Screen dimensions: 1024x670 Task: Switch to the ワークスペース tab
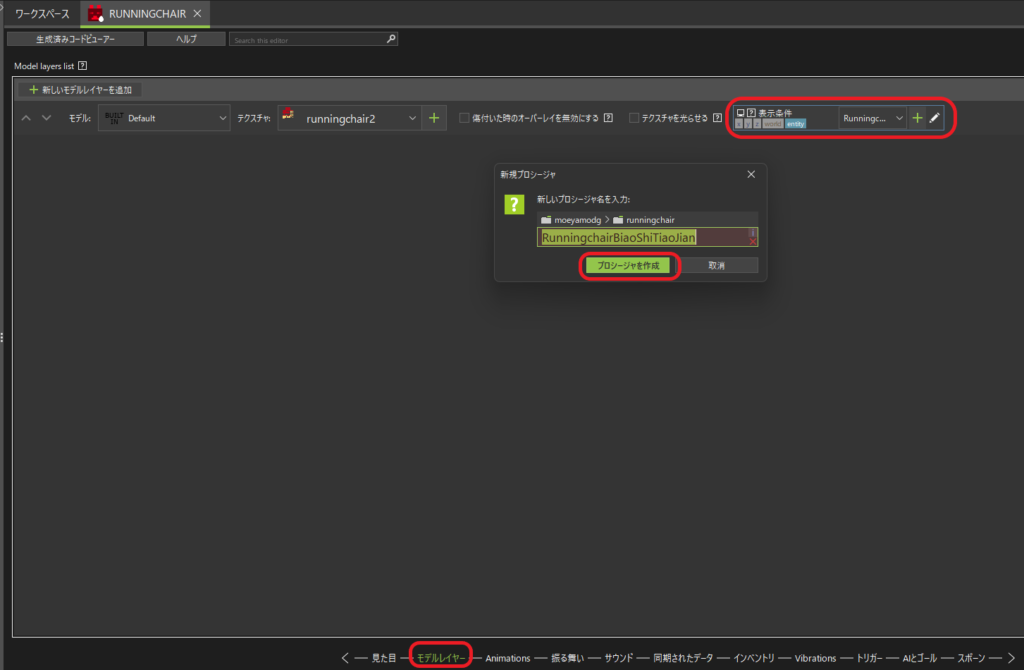42,13
